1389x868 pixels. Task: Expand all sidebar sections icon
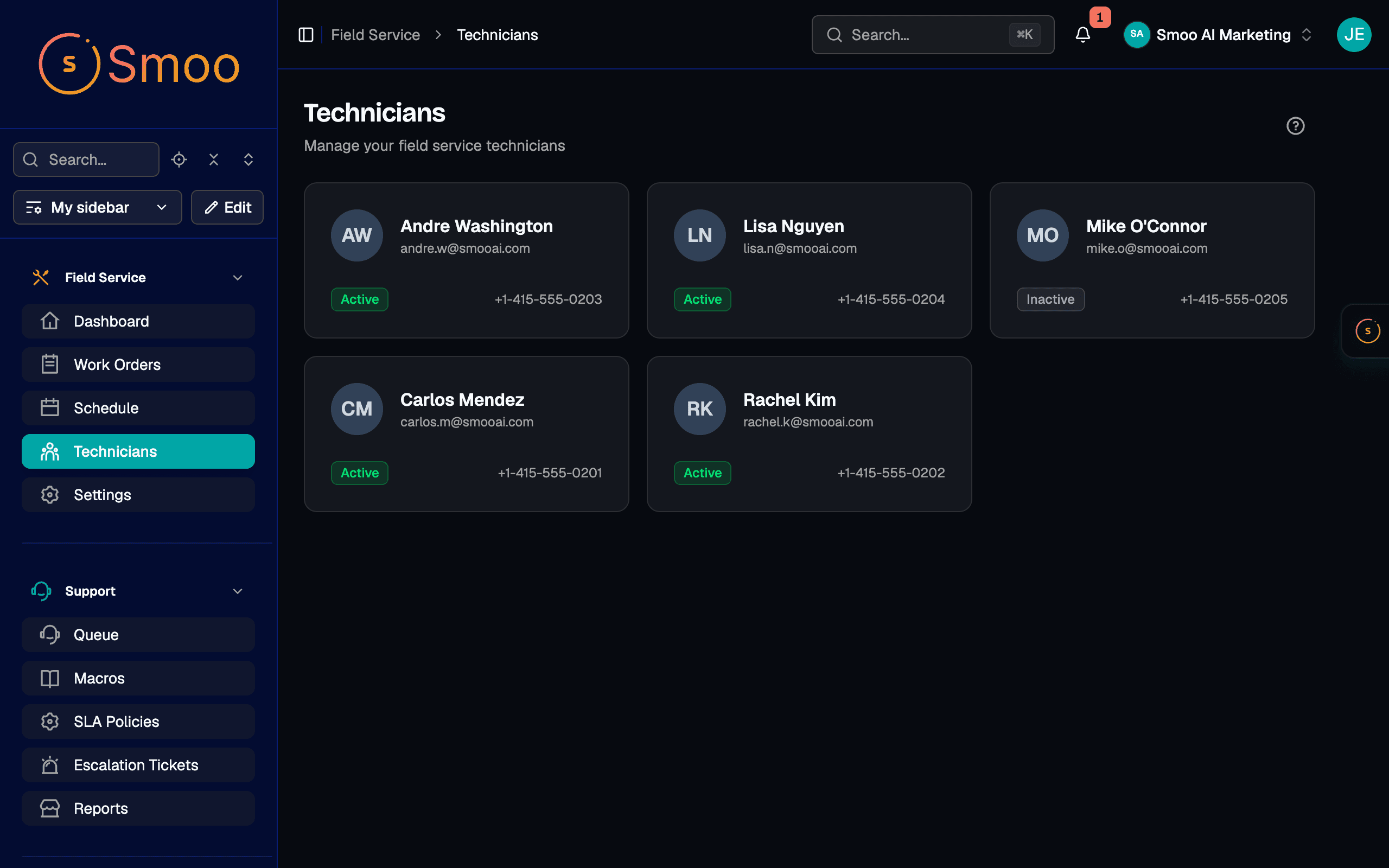248,159
